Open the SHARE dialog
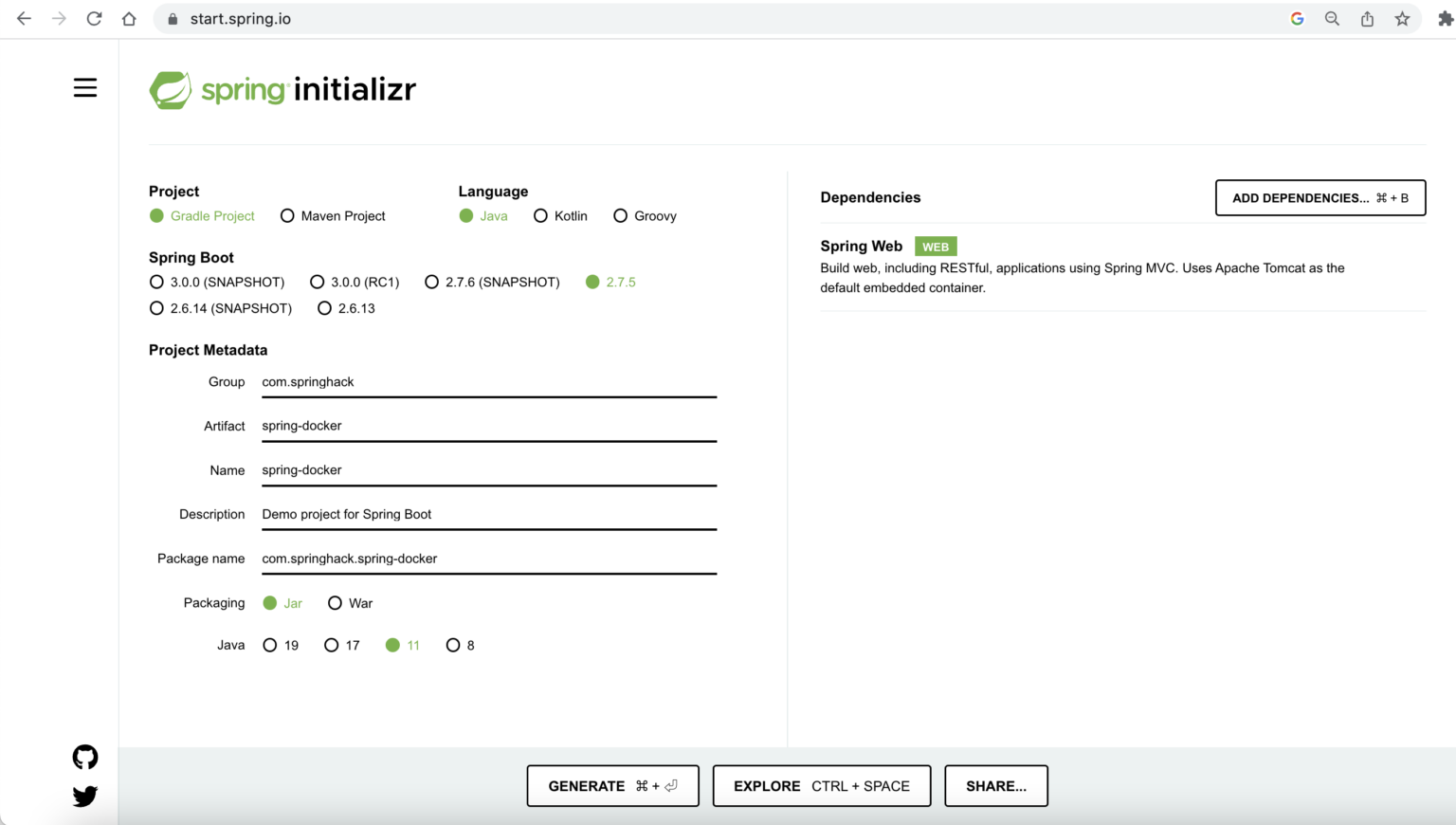The height and width of the screenshot is (825, 1456). click(x=995, y=785)
